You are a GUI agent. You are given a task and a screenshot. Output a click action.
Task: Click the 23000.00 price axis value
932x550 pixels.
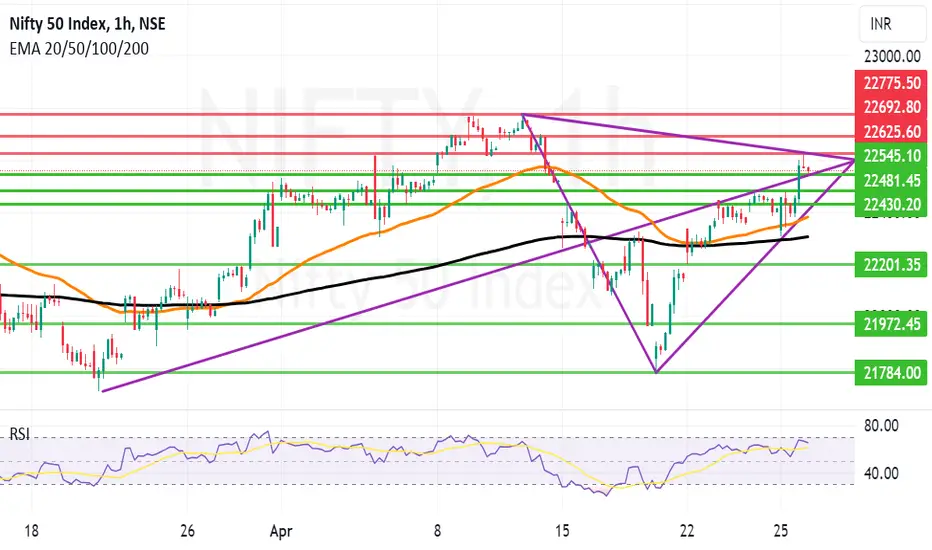(892, 56)
